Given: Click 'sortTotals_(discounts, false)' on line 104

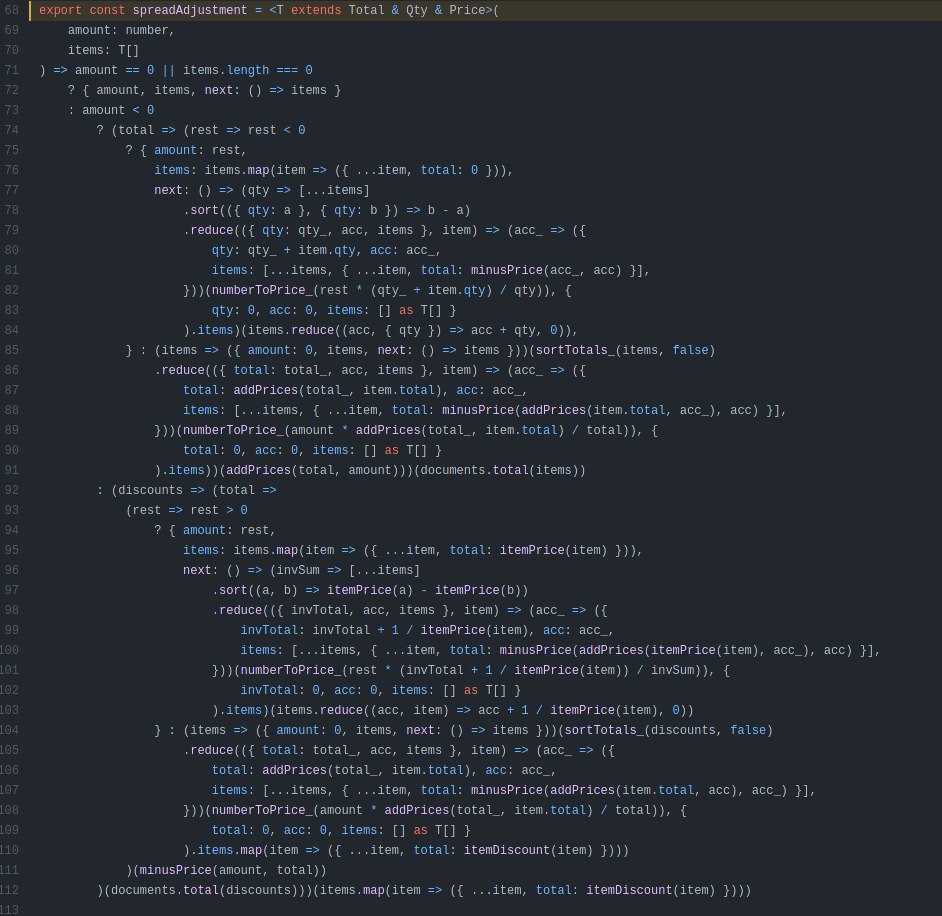Looking at the screenshot, I should (669, 730).
